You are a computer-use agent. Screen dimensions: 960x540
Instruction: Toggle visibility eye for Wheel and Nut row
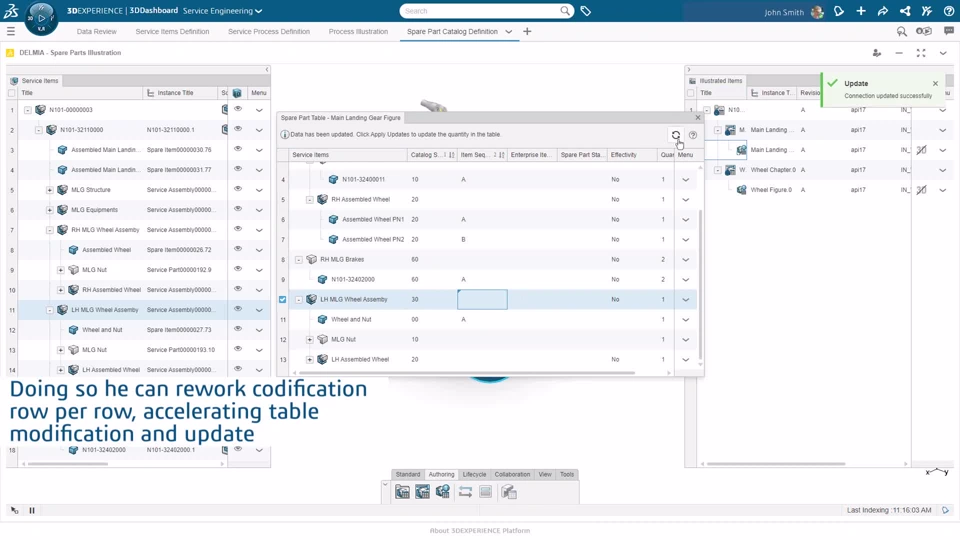pyautogui.click(x=238, y=329)
